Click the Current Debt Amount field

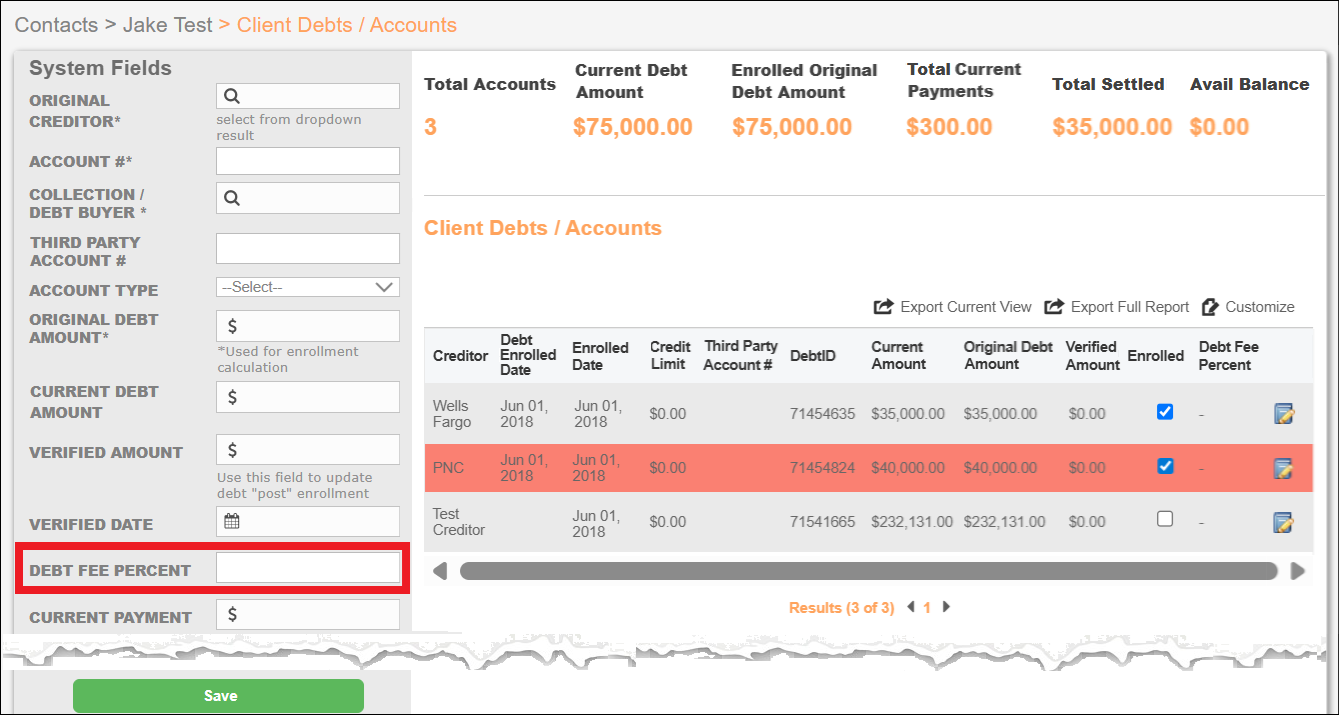[x=308, y=397]
